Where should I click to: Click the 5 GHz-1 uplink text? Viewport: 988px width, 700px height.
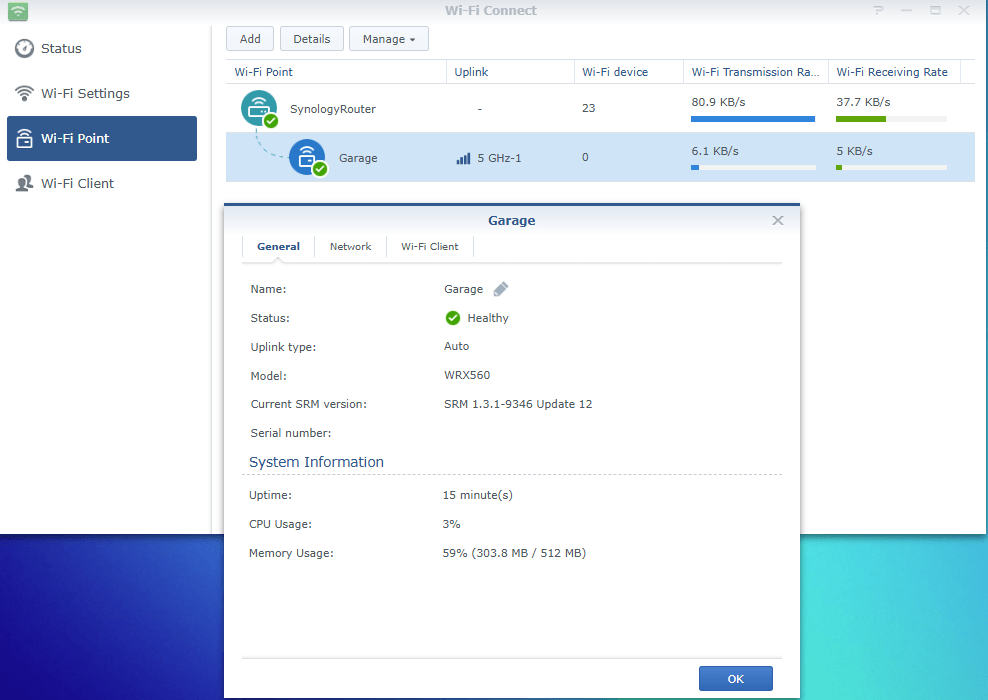499,158
